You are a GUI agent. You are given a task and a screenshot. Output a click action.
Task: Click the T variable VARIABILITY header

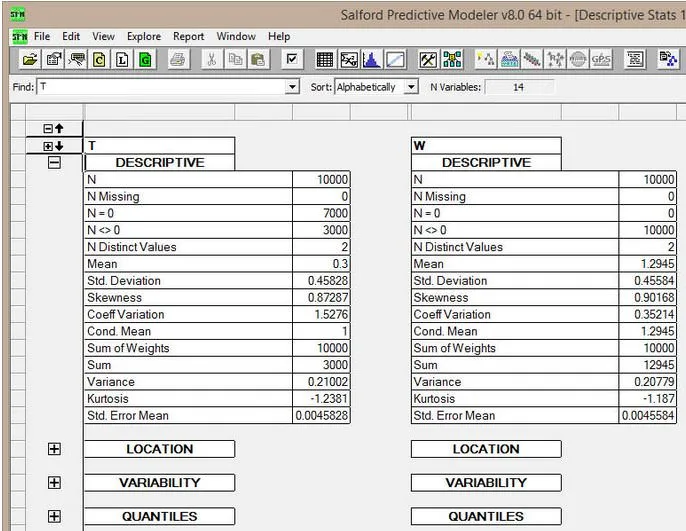point(160,483)
